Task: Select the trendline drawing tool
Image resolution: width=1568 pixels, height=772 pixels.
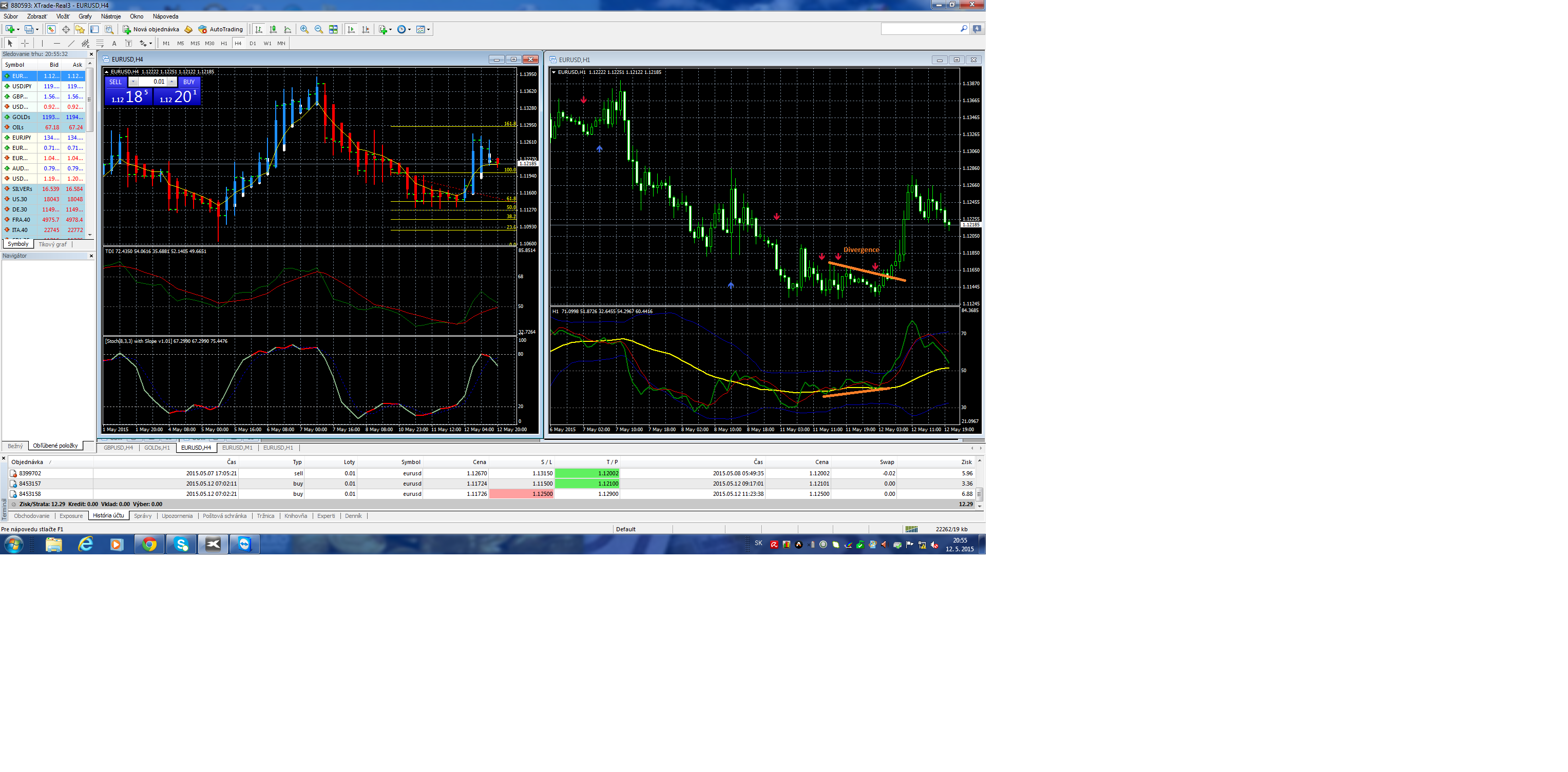Action: (x=71, y=43)
